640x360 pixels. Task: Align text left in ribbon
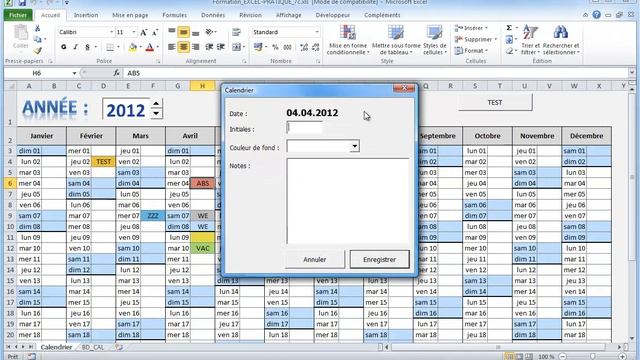click(x=172, y=47)
